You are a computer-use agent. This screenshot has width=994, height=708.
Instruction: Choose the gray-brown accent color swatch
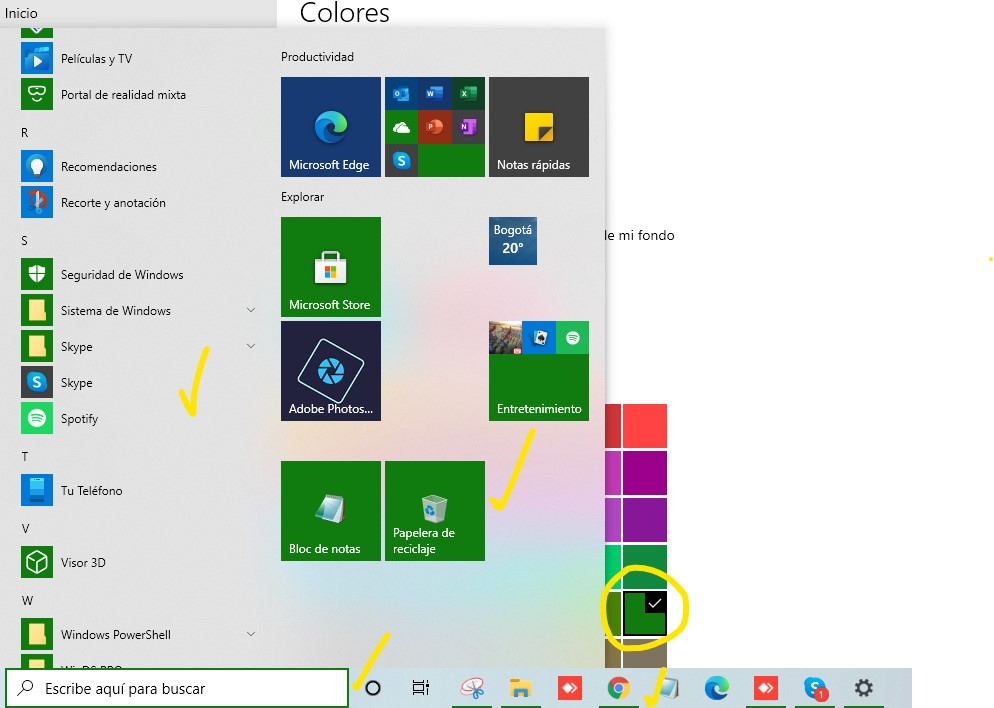645,653
